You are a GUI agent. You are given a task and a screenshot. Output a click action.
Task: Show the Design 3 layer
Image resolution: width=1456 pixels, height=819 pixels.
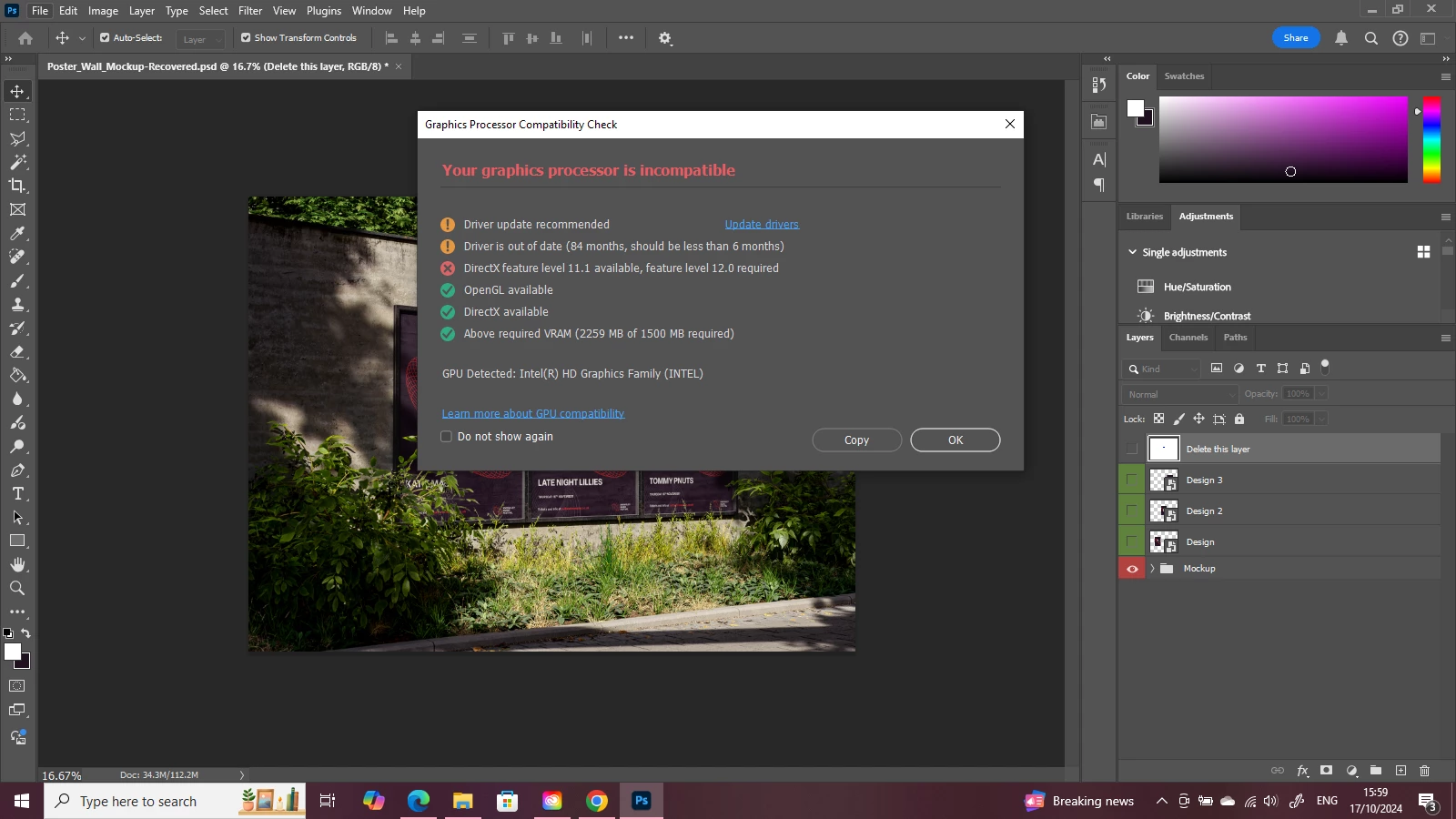1132,480
